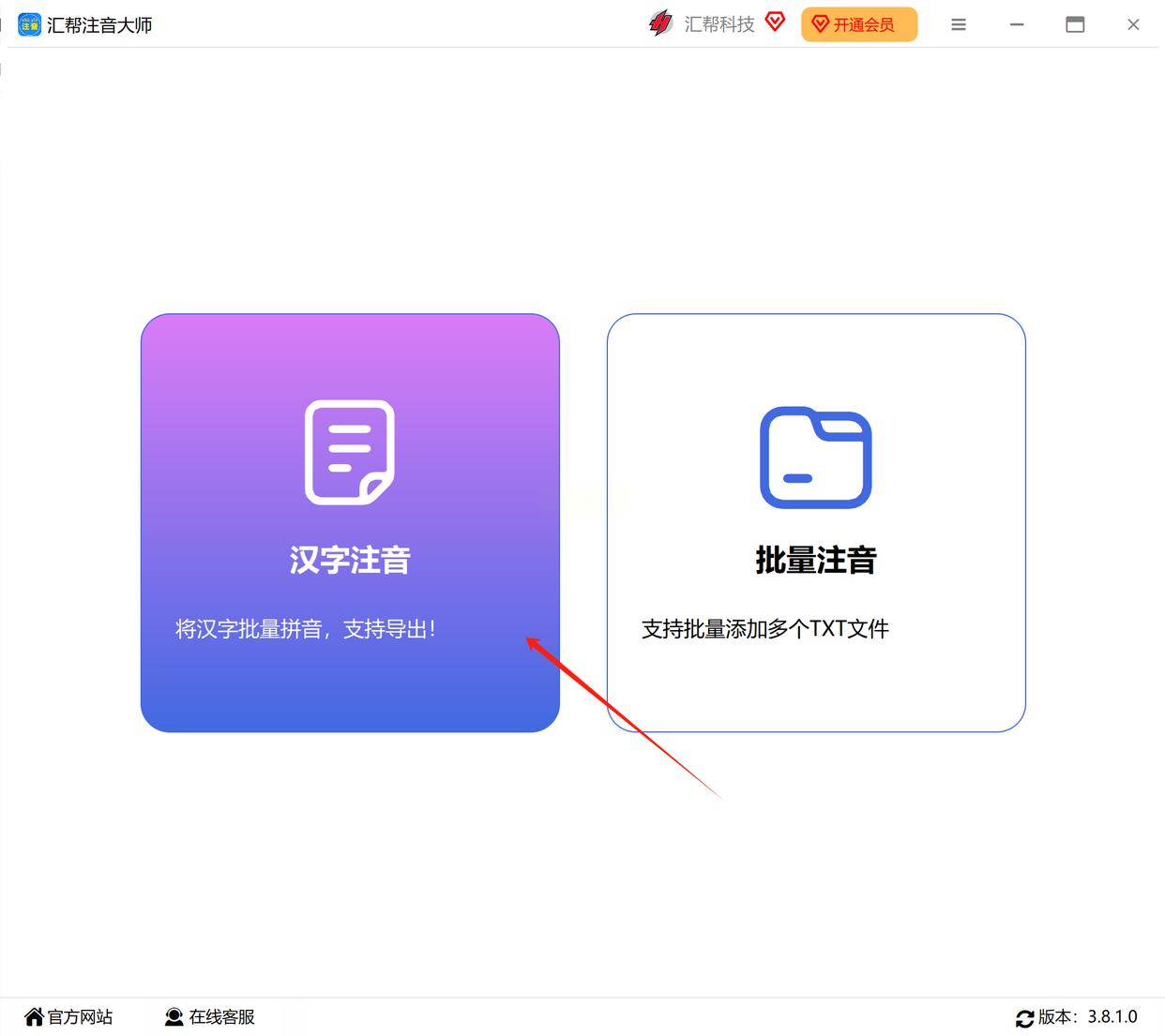This screenshot has height=1036, width=1165.
Task: Minimize the window
Action: click(1017, 25)
